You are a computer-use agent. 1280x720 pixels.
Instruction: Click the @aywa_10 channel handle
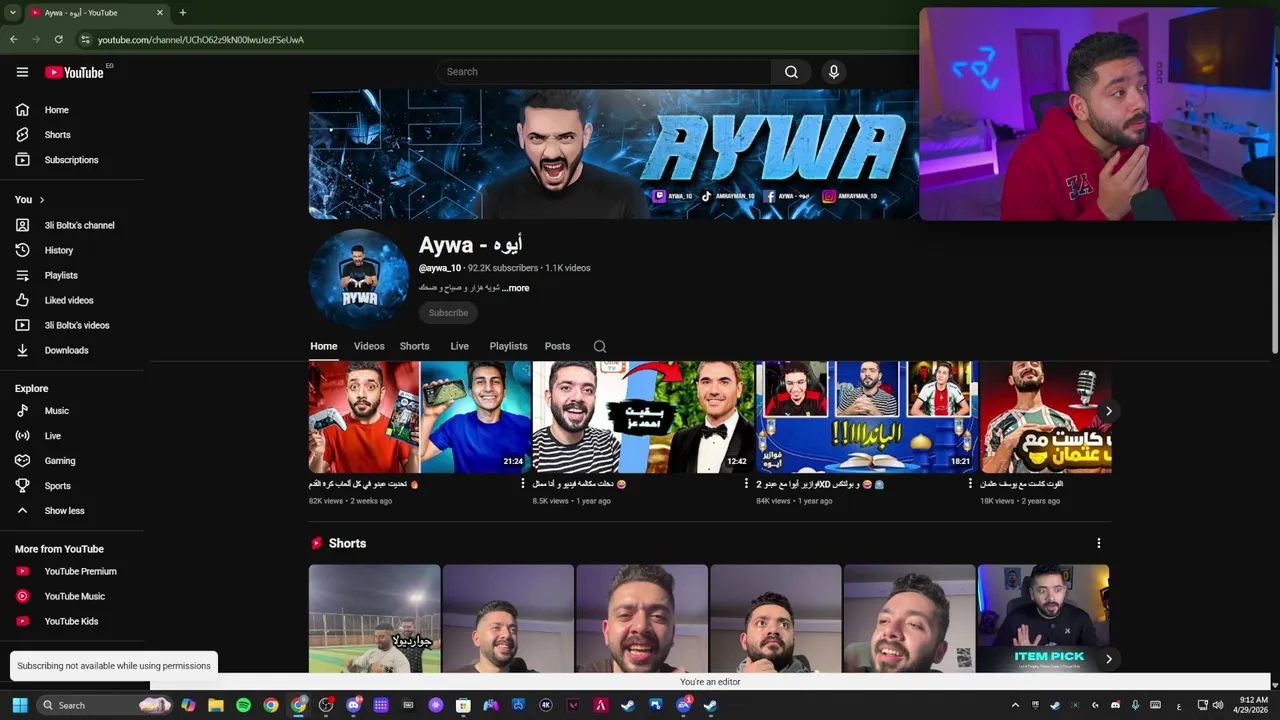(x=440, y=268)
